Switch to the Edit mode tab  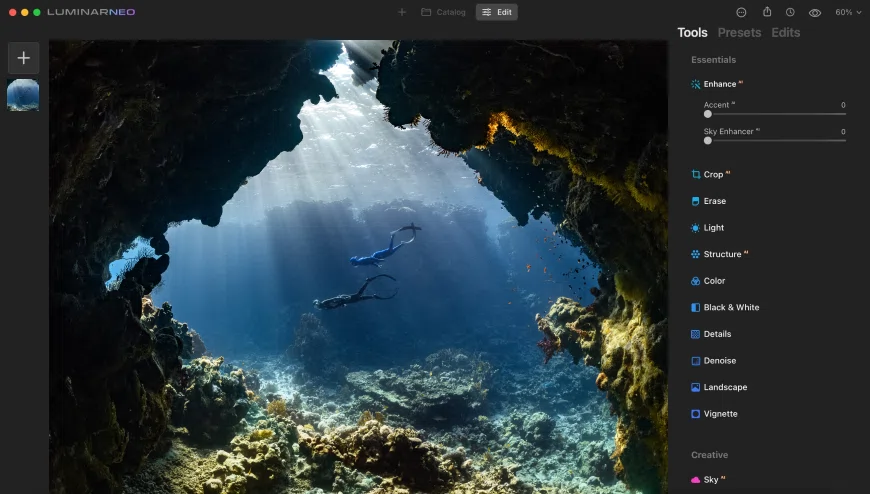497,12
